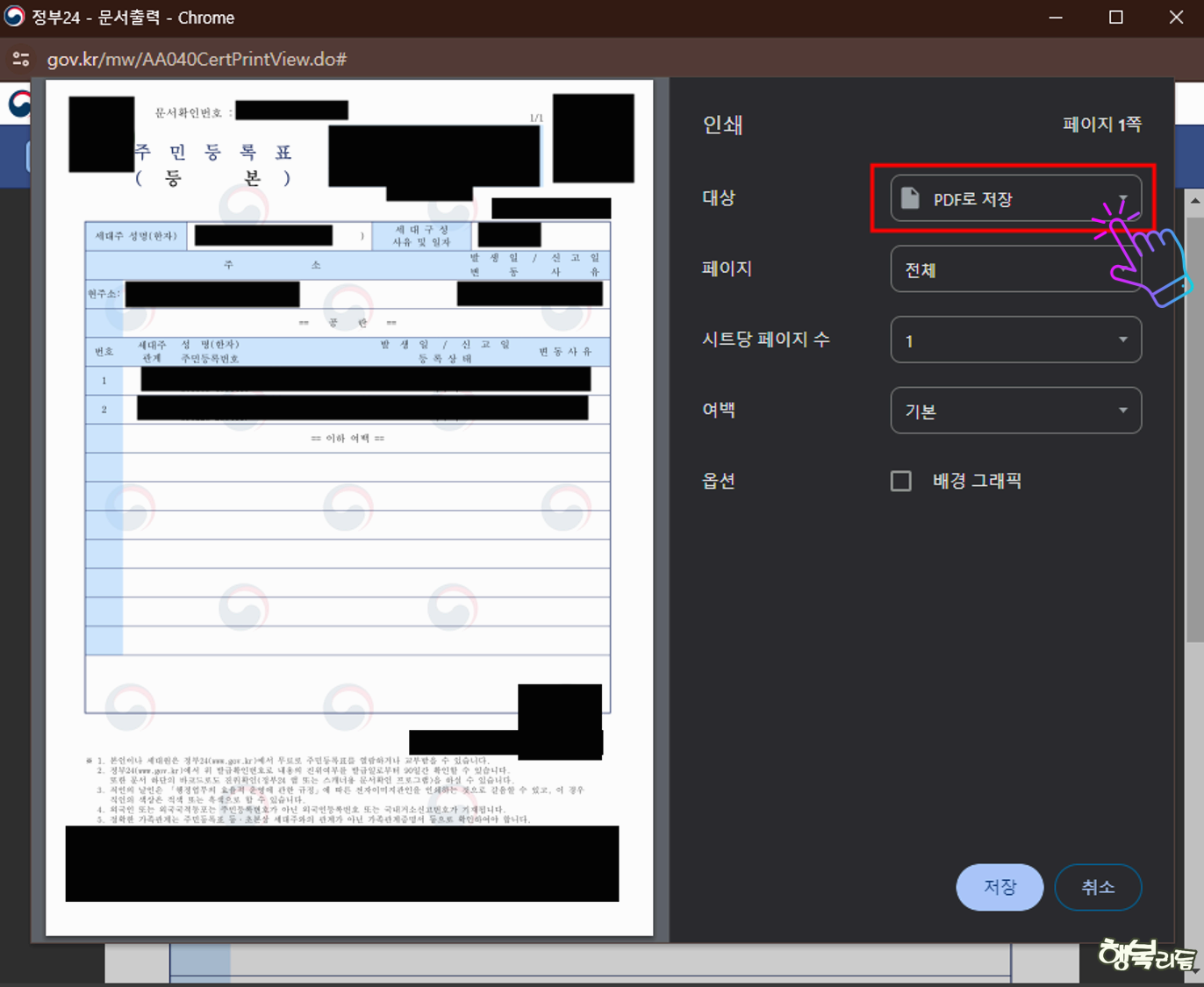1204x987 pixels.
Task: Close the Chrome window
Action: (1177, 18)
